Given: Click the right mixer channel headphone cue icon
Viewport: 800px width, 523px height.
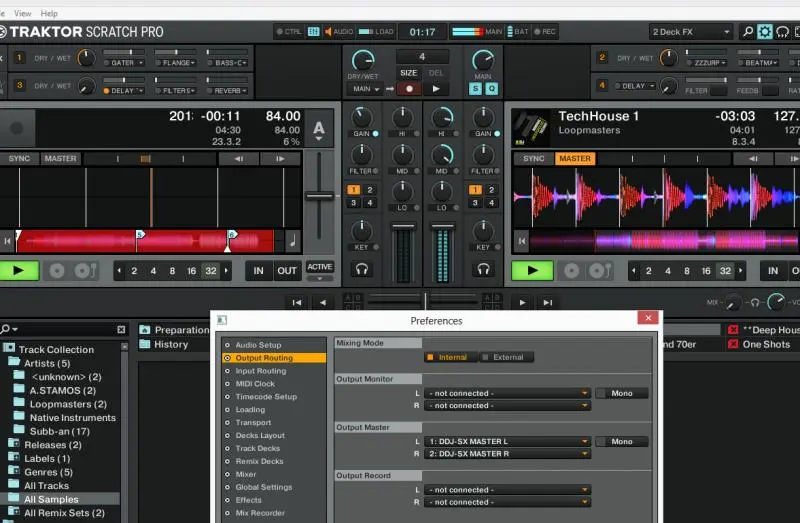Looking at the screenshot, I should pos(483,269).
